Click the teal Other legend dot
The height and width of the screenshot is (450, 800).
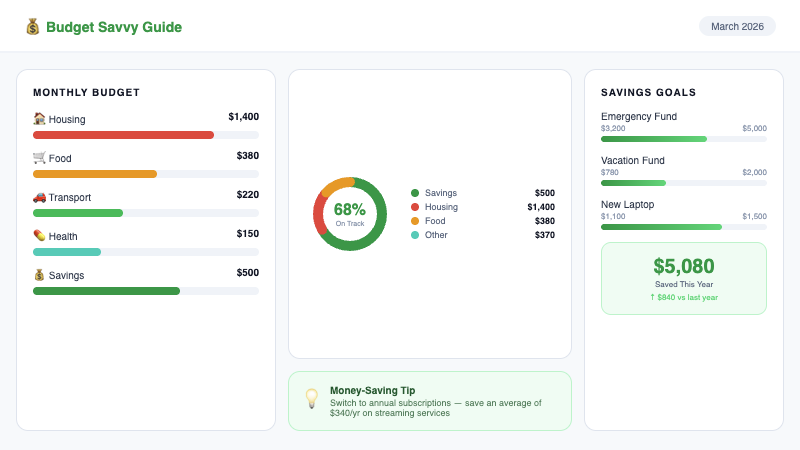pyautogui.click(x=415, y=235)
